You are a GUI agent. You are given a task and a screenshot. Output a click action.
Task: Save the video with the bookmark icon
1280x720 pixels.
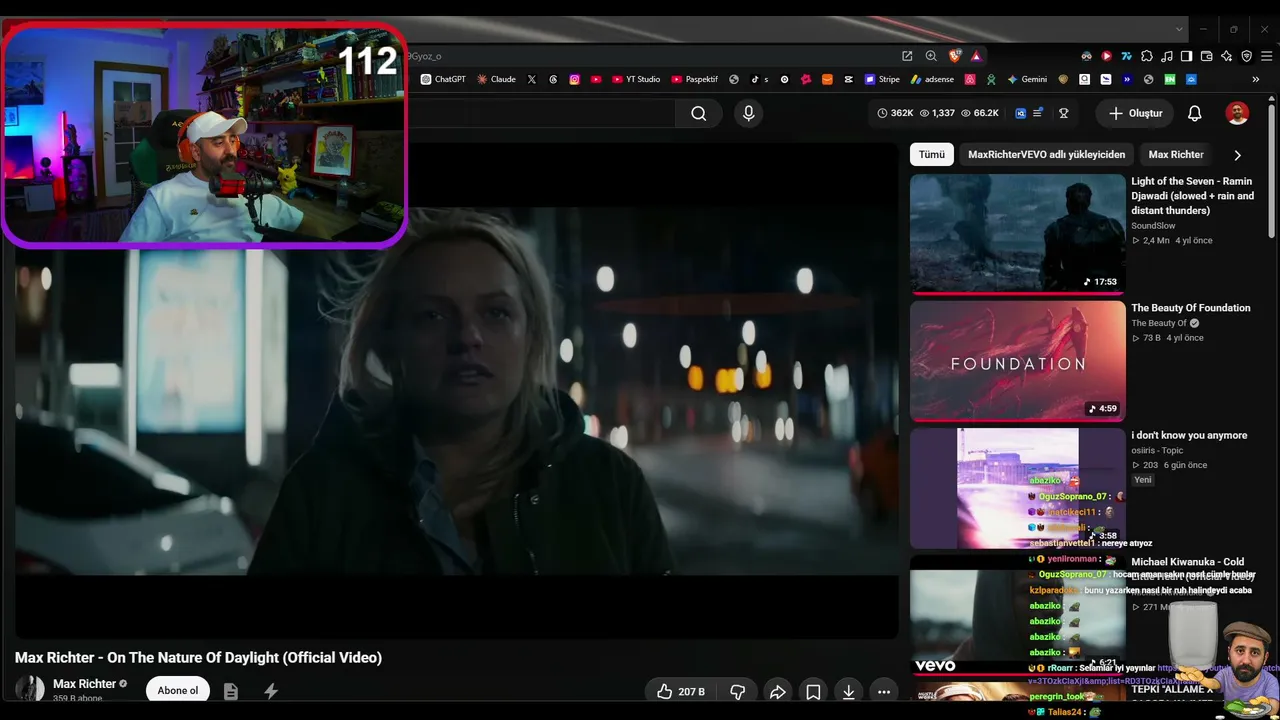[x=813, y=691]
